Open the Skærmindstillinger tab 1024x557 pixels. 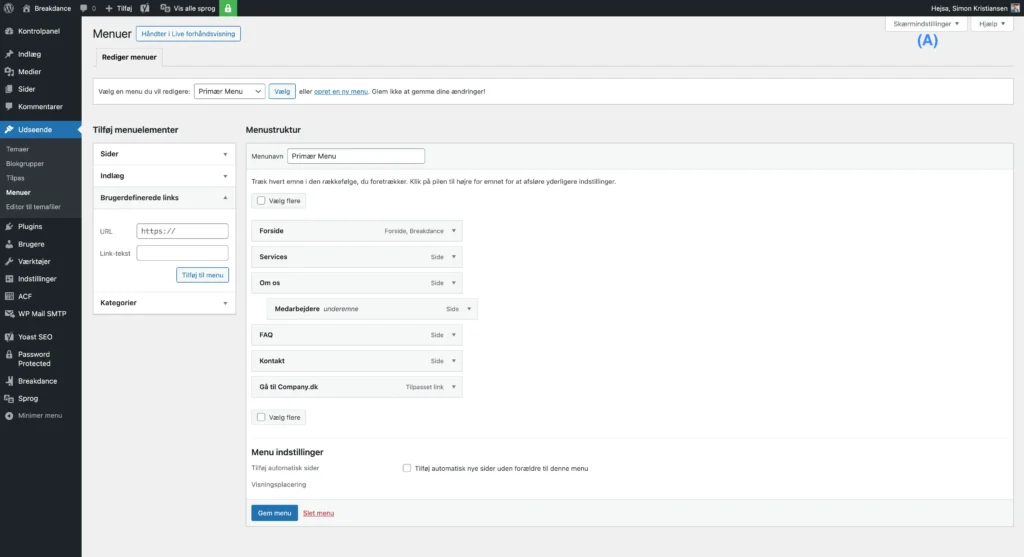(926, 23)
